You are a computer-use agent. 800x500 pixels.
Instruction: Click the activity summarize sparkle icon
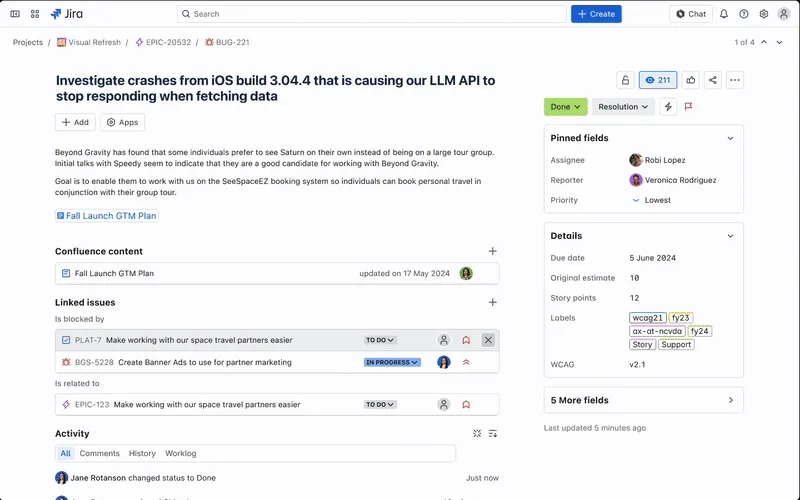[477, 434]
